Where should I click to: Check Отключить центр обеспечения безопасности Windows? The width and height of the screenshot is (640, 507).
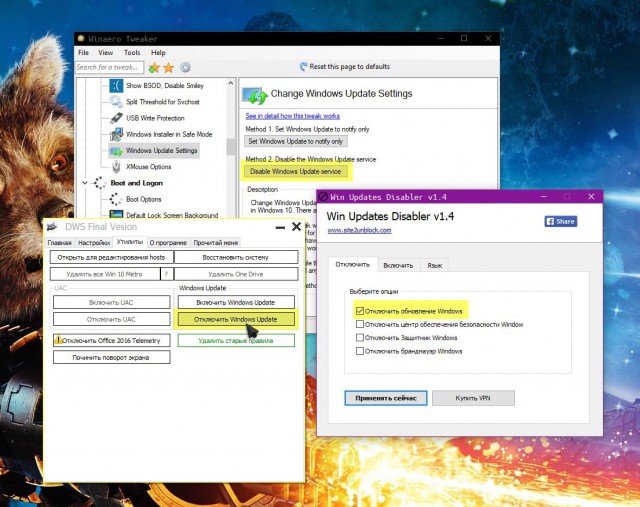click(360, 324)
